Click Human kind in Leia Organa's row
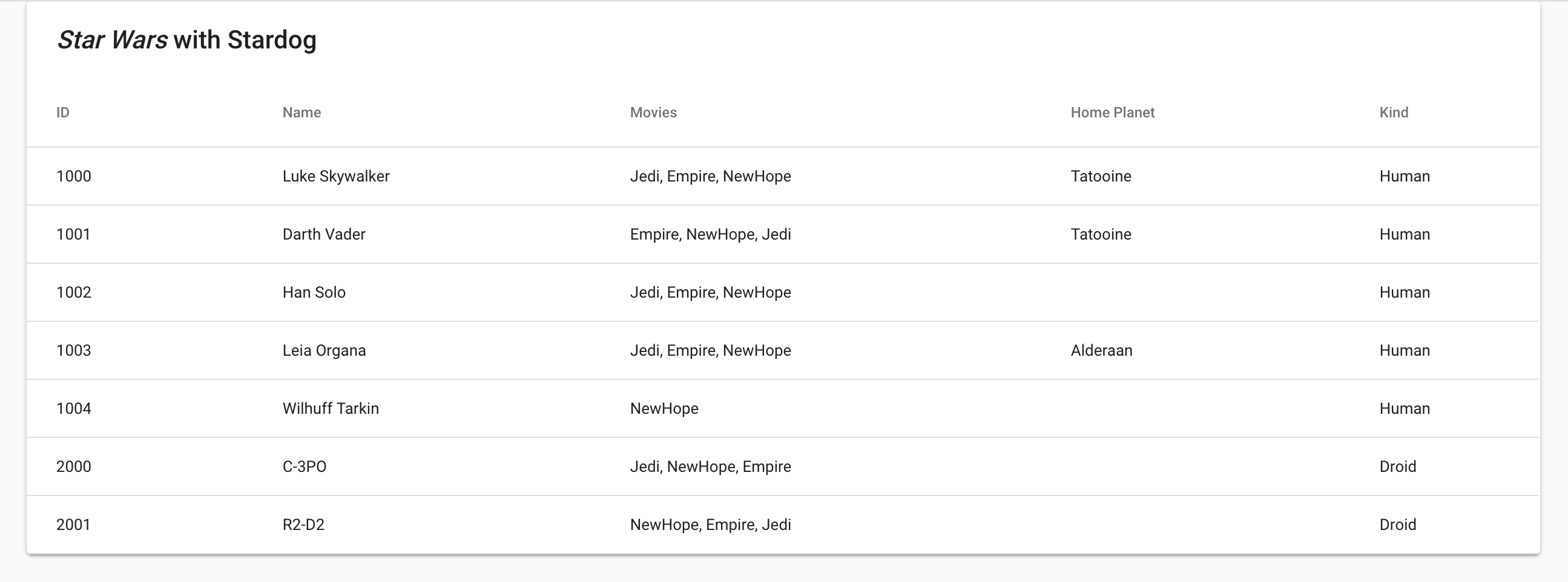 1405,350
